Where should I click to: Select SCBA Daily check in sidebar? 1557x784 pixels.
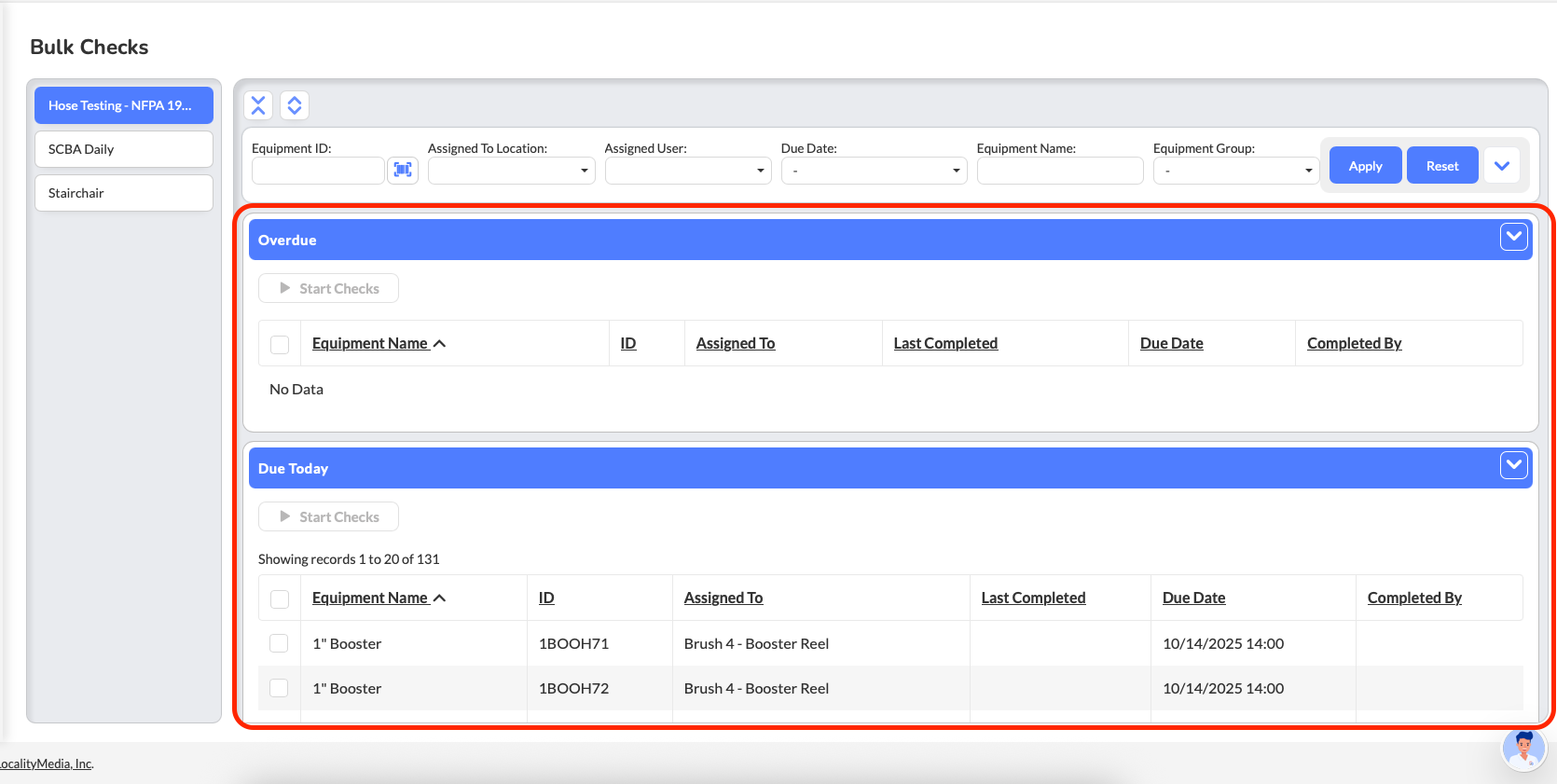(124, 149)
